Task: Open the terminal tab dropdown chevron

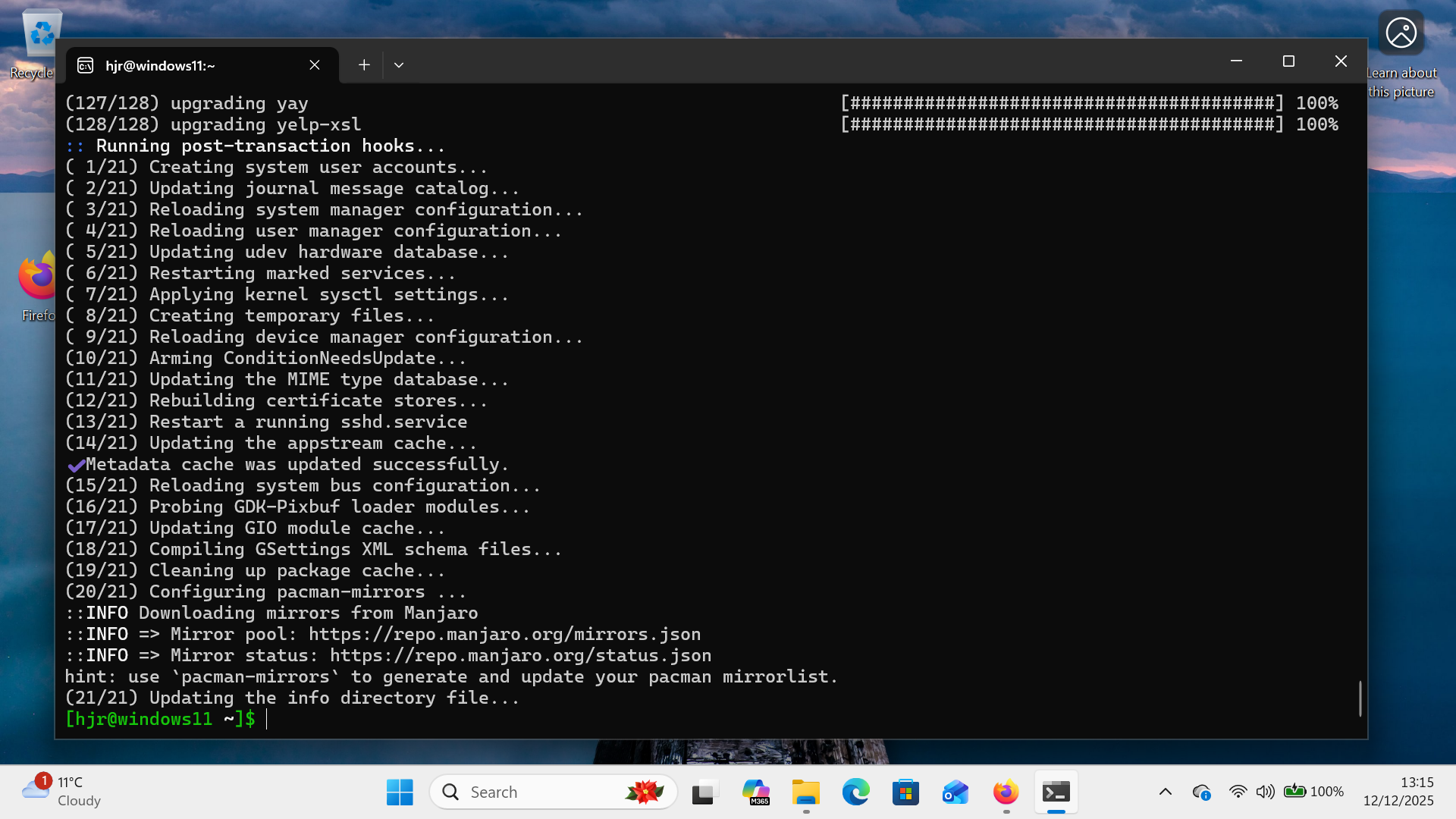Action: (400, 65)
